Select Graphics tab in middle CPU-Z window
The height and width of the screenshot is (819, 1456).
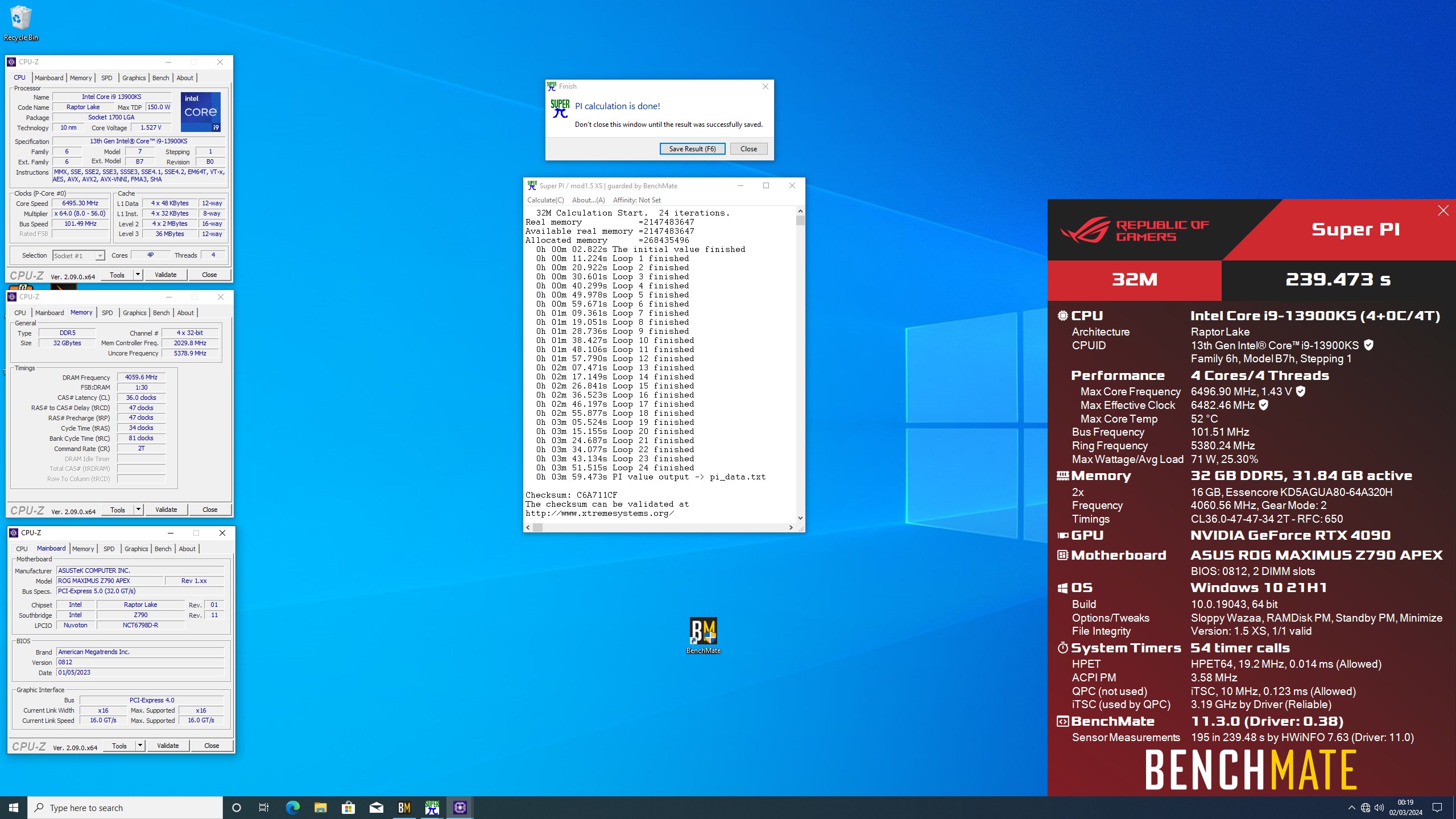(x=135, y=313)
